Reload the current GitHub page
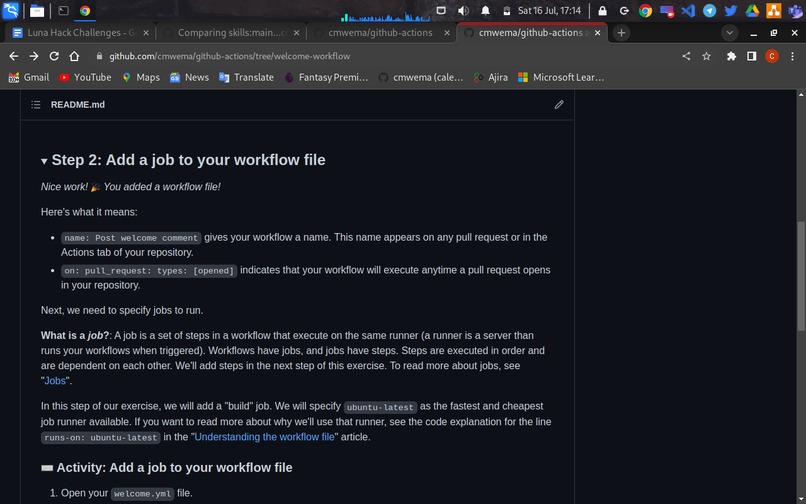 pos(54,56)
